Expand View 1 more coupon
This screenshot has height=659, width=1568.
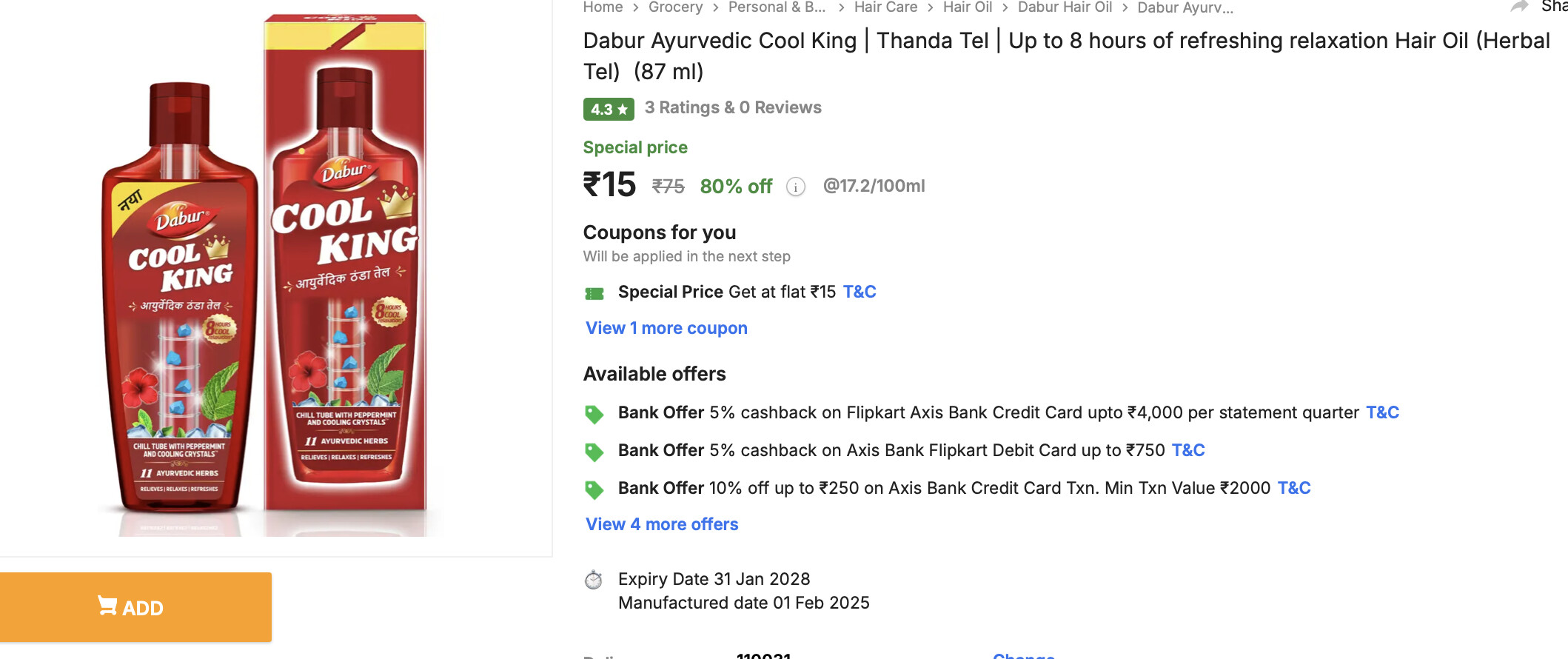pyautogui.click(x=666, y=328)
